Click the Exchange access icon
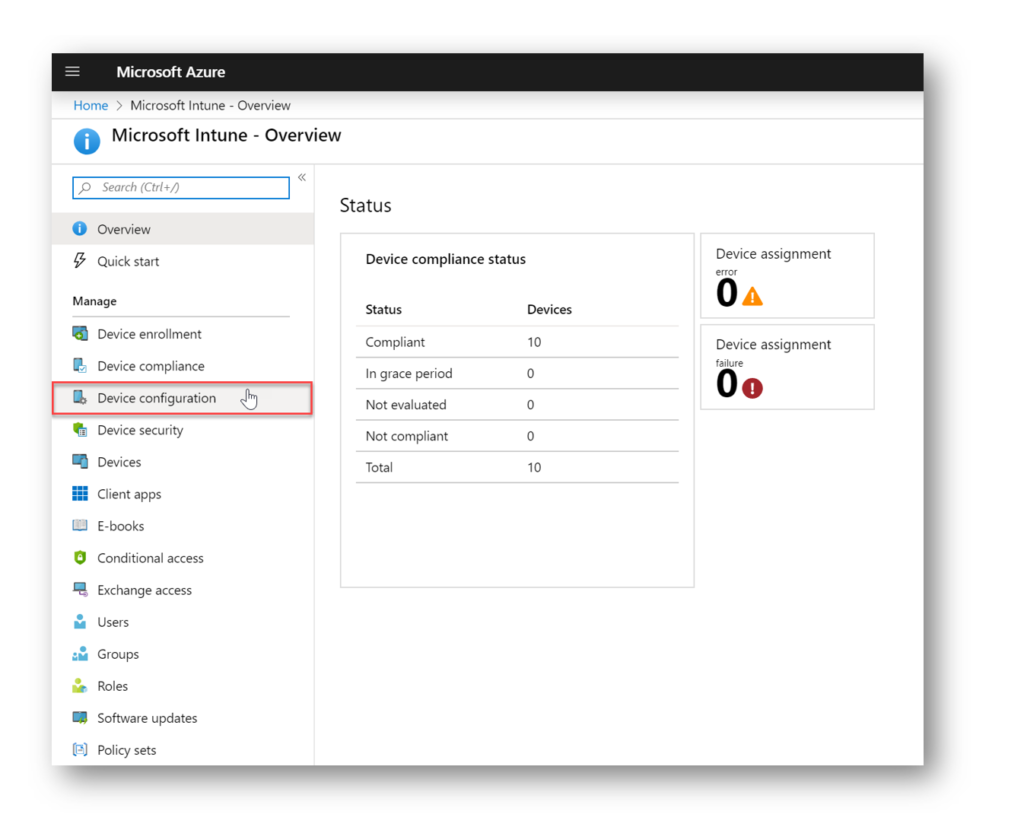This screenshot has width=1024, height=827. point(80,589)
